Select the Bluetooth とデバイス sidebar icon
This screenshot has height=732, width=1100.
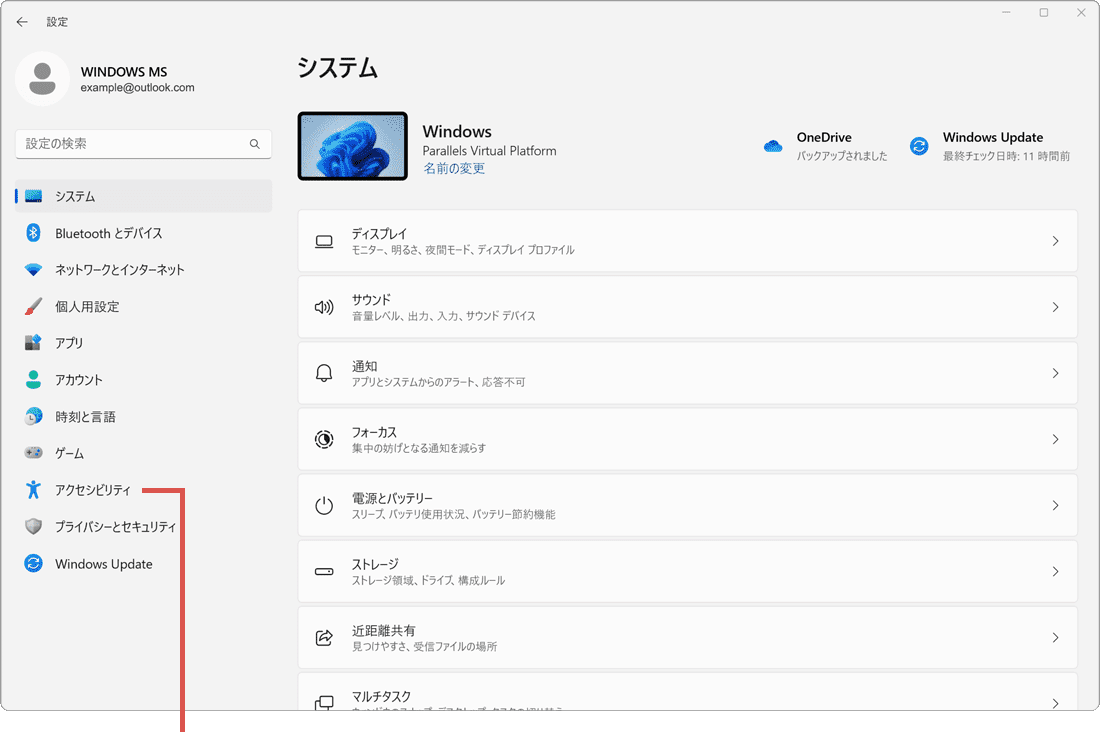(x=30, y=232)
